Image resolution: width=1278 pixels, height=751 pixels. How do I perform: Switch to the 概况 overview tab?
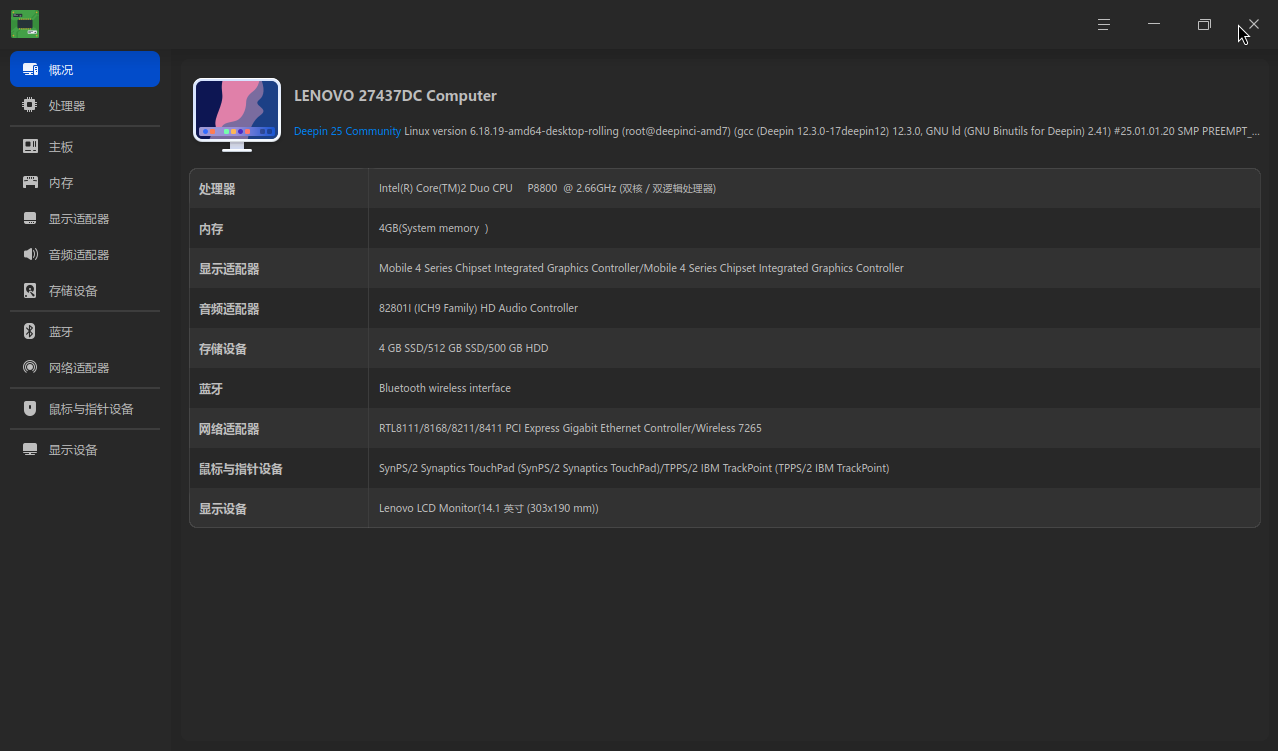(85, 70)
